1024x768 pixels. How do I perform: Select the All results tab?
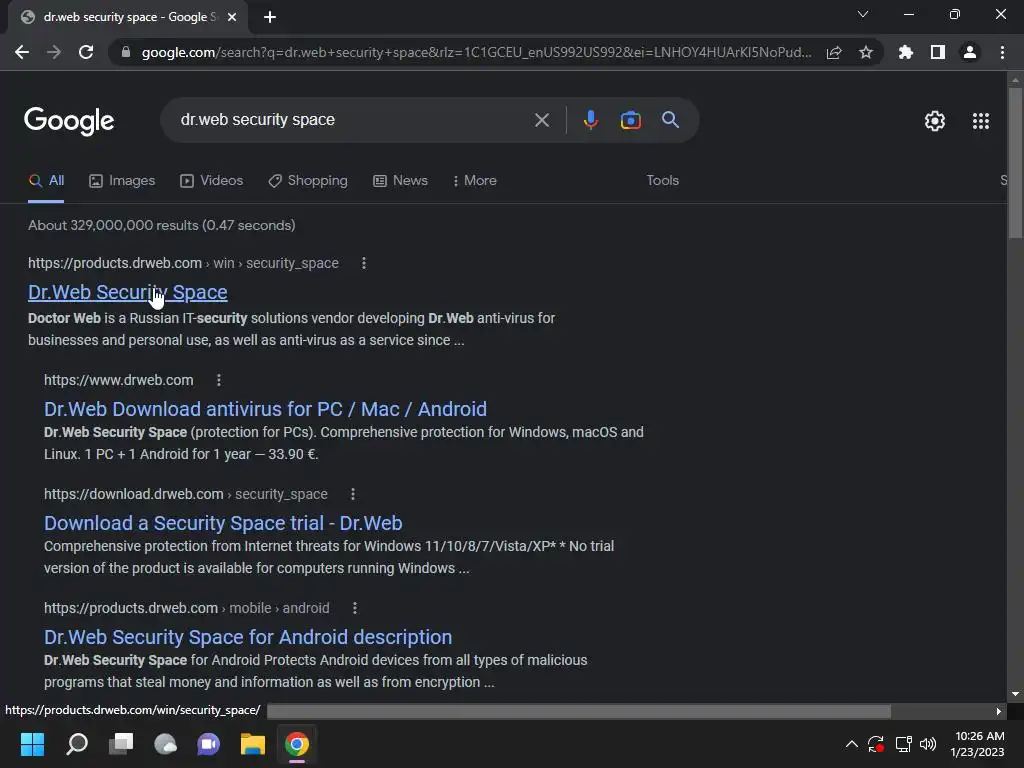coord(46,181)
